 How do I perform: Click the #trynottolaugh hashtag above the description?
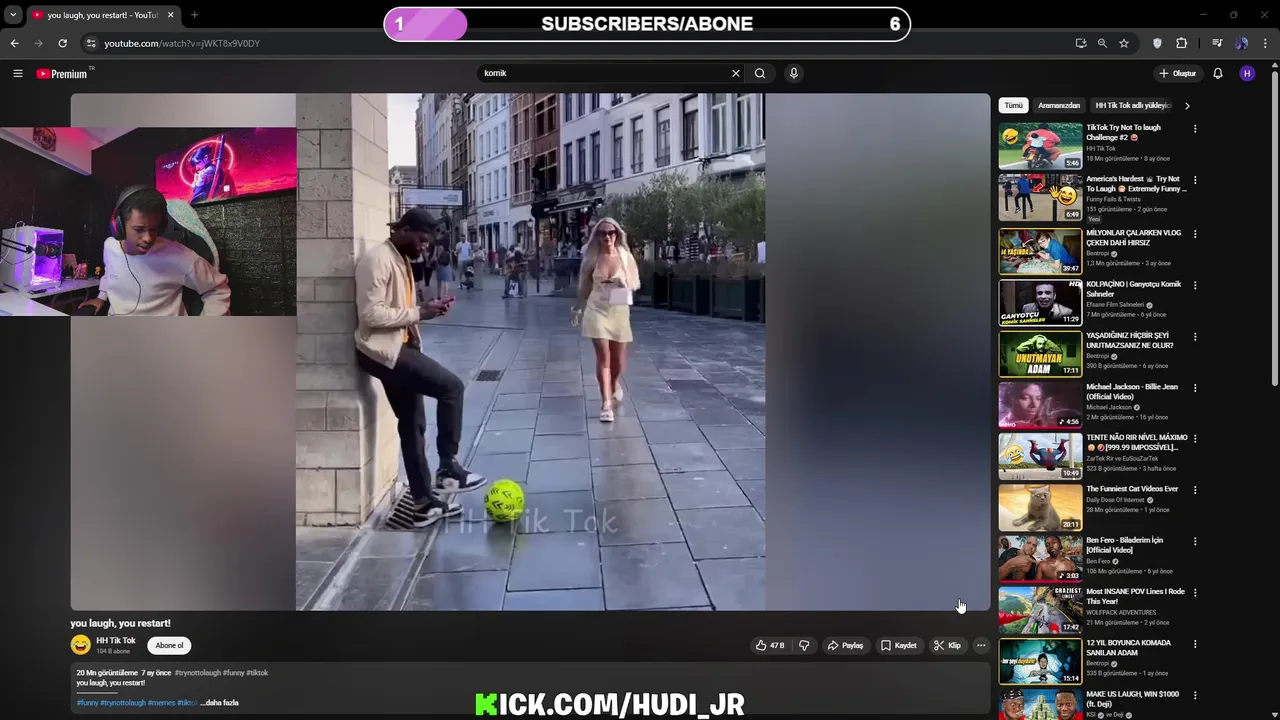pyautogui.click(x=198, y=673)
